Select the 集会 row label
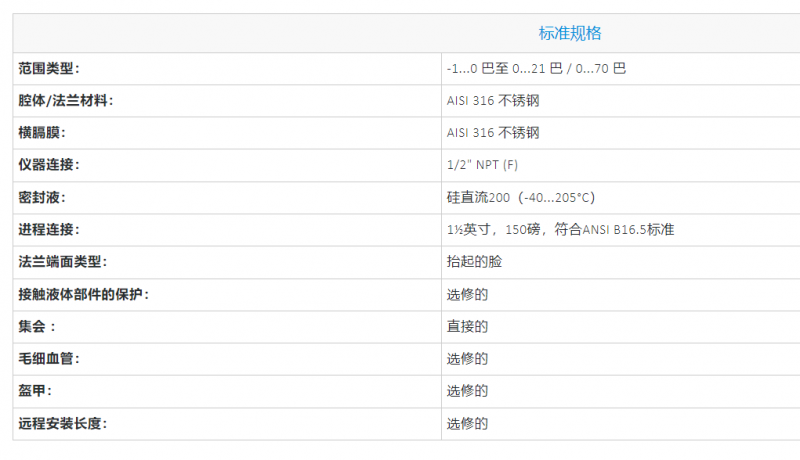 [37, 326]
